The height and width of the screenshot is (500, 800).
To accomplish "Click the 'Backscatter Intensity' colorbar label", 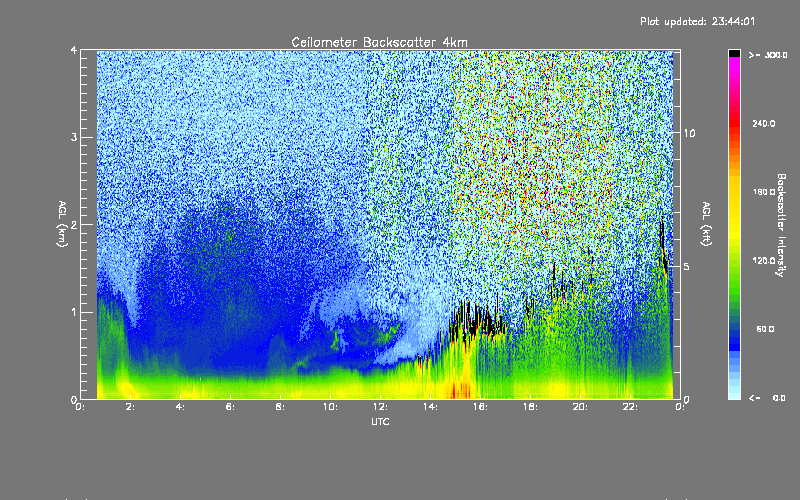I will pos(781,225).
